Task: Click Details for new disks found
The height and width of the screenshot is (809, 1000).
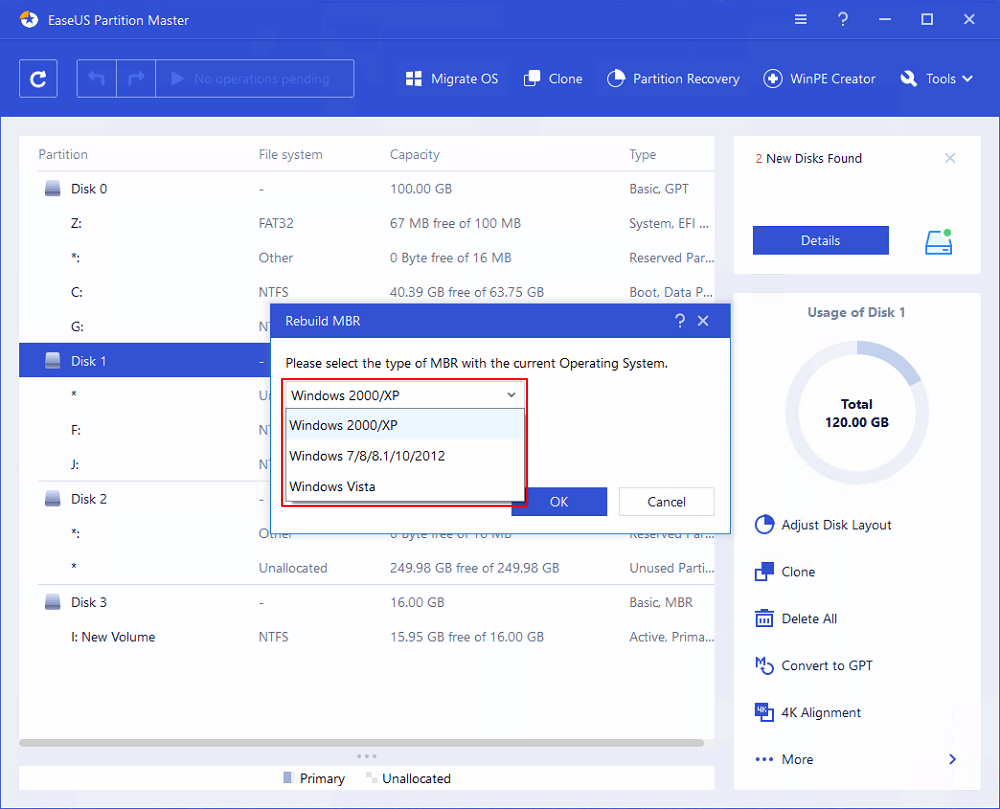Action: [x=820, y=240]
